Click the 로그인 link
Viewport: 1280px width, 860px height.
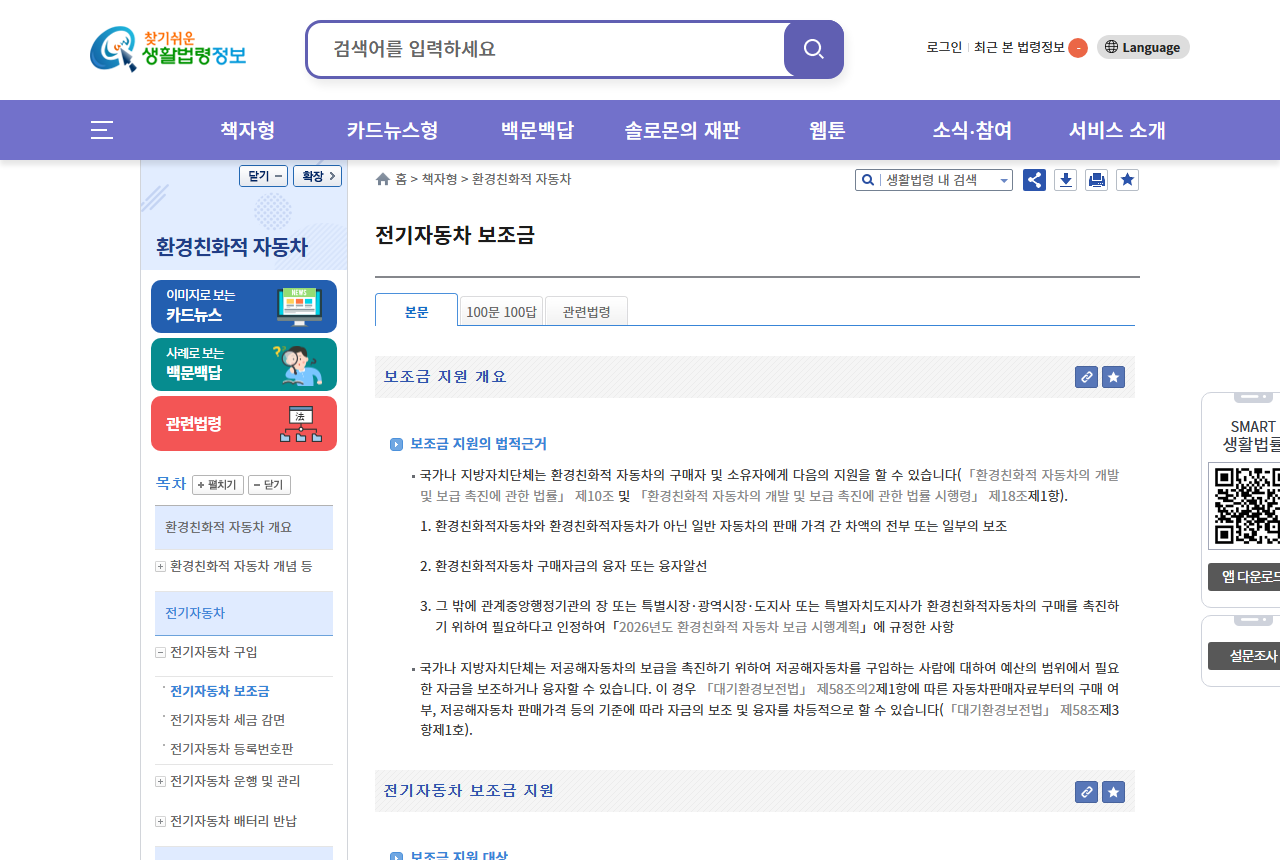944,47
